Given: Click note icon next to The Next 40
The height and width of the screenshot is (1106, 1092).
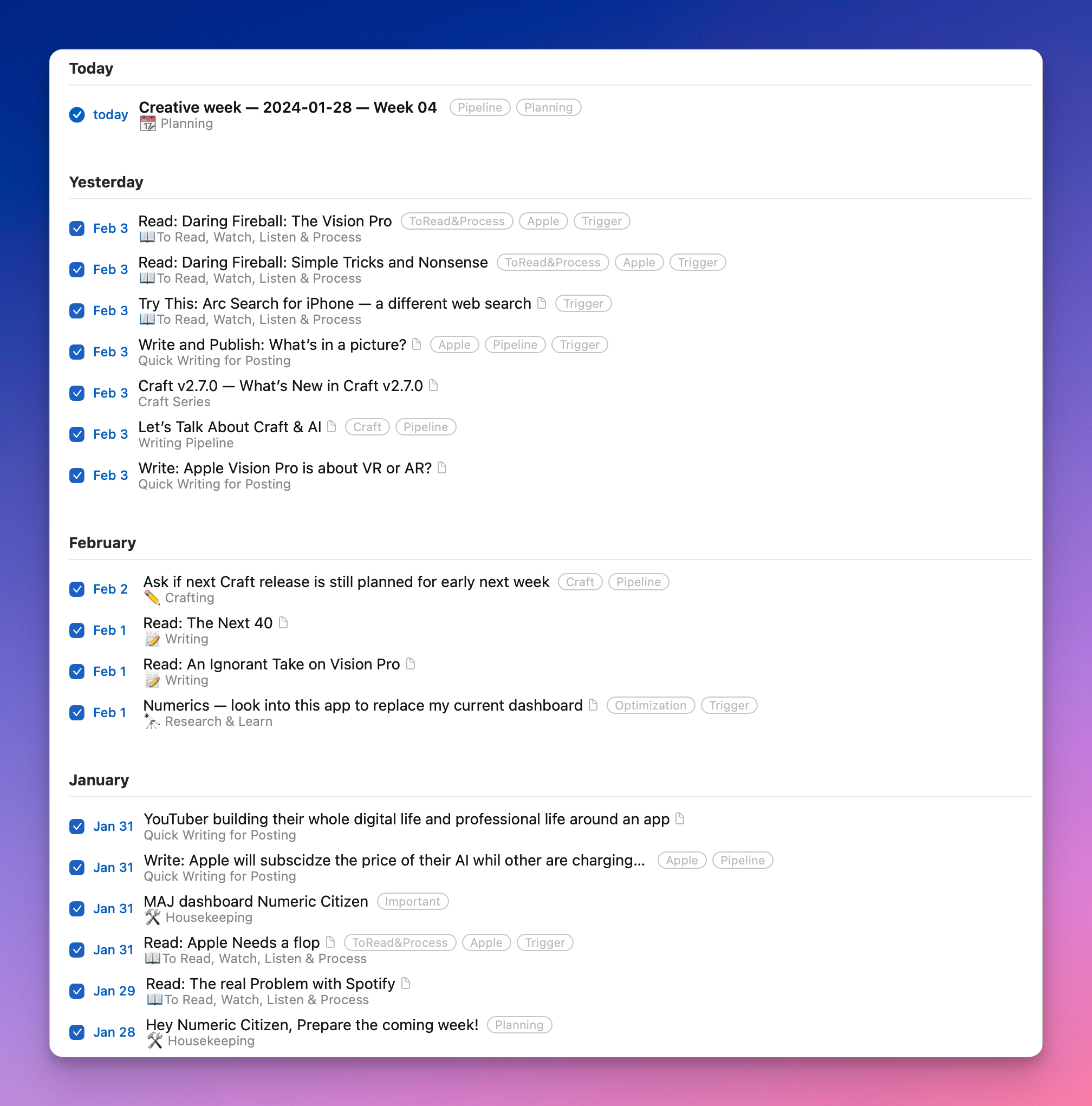Looking at the screenshot, I should click(283, 622).
